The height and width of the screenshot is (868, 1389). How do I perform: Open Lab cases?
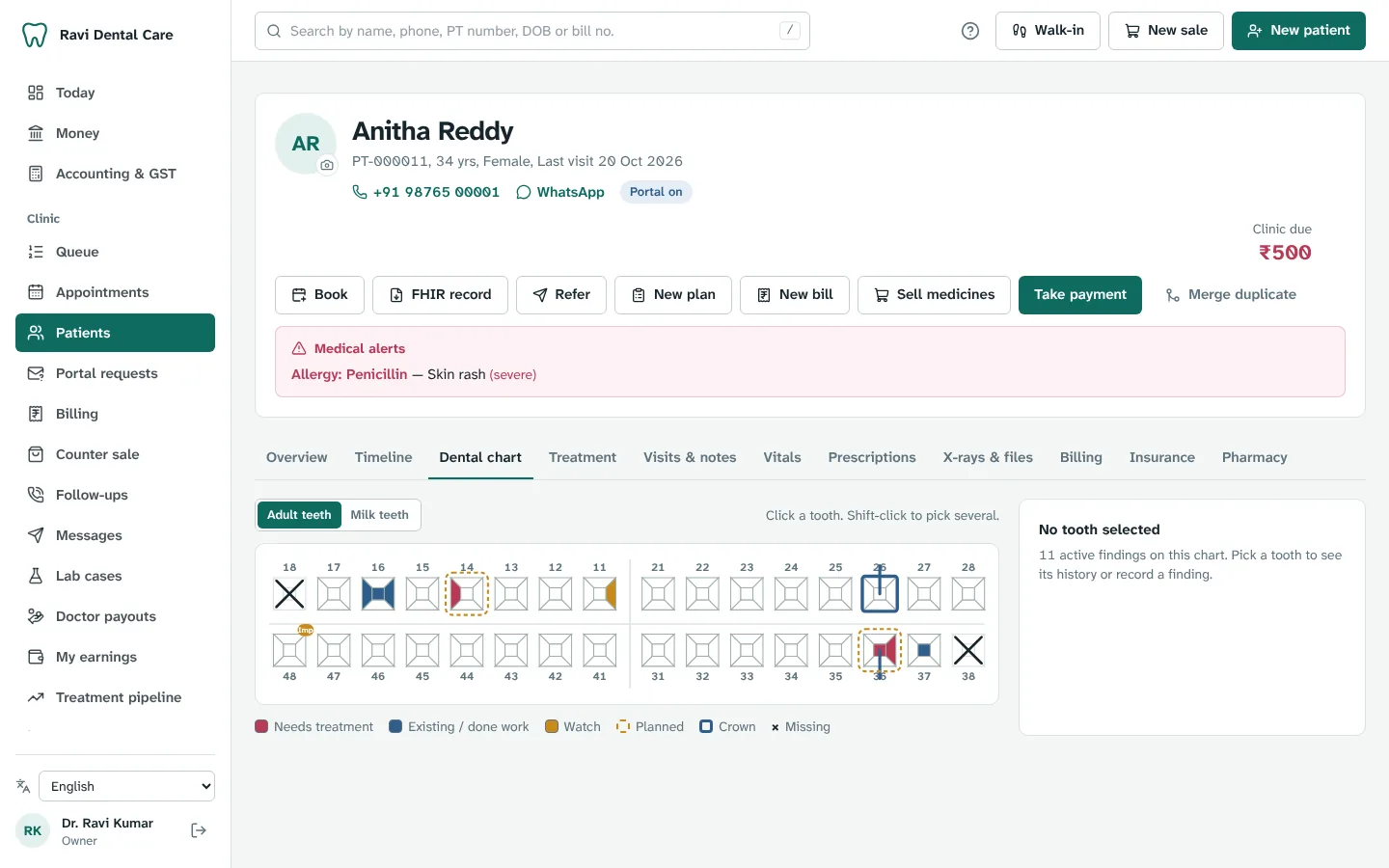[x=115, y=576]
